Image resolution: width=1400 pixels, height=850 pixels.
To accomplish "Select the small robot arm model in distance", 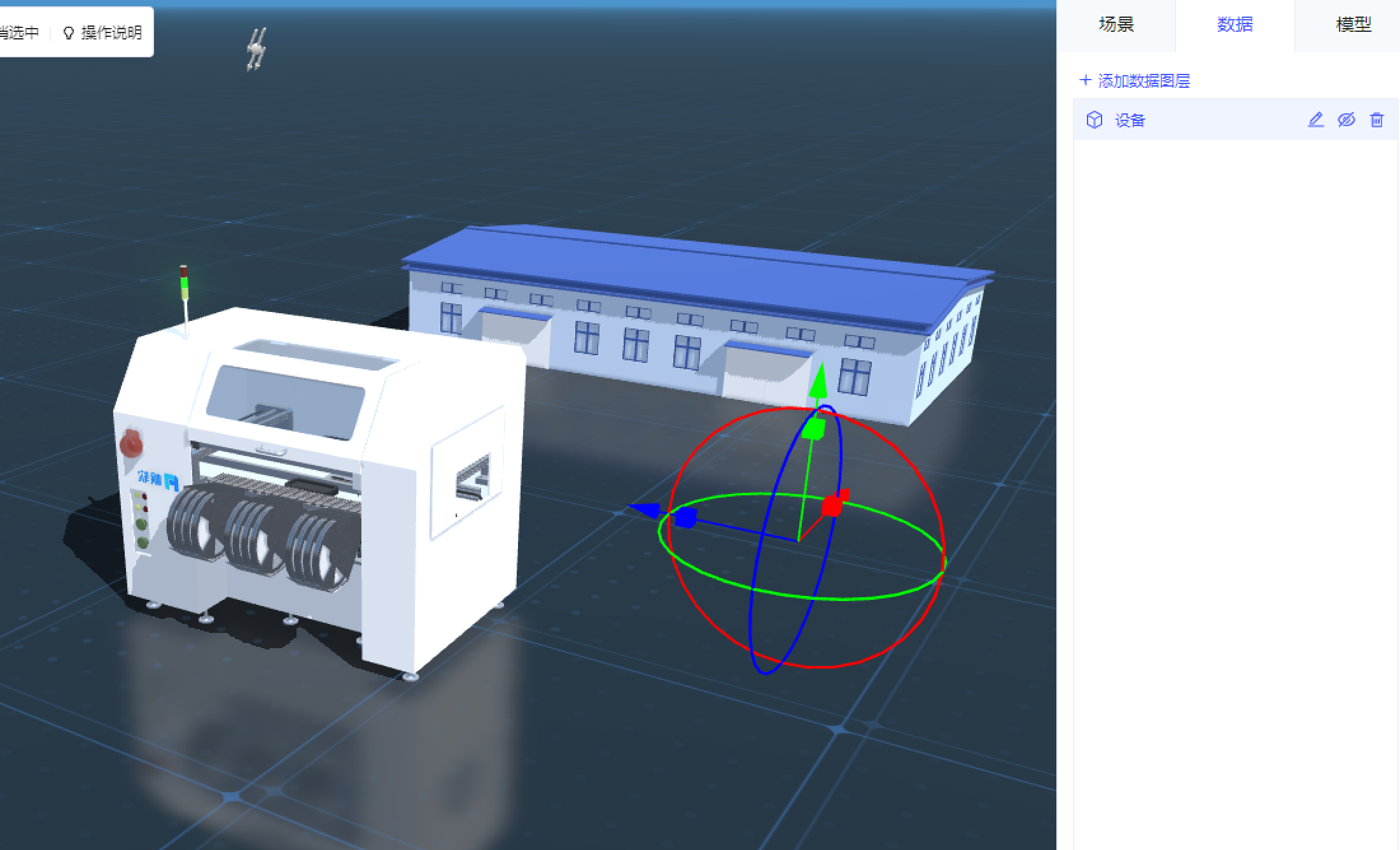I will pyautogui.click(x=256, y=49).
